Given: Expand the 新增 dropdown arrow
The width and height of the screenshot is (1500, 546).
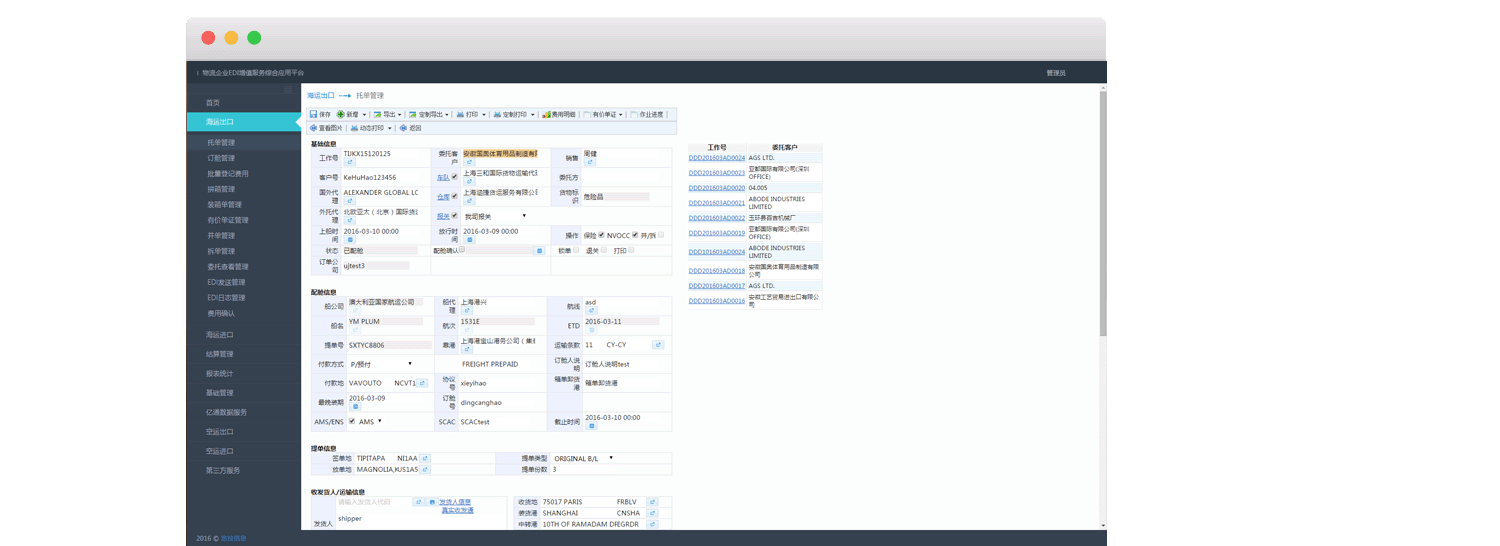Looking at the screenshot, I should [x=364, y=115].
